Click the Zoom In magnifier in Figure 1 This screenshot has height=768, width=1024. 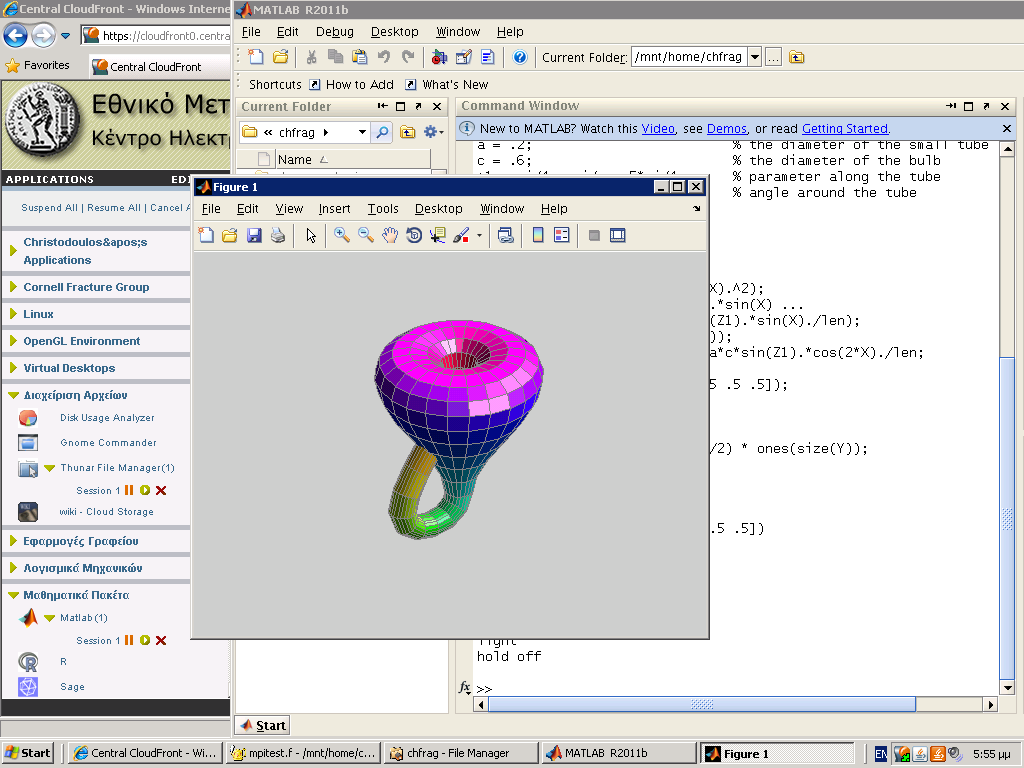342,235
